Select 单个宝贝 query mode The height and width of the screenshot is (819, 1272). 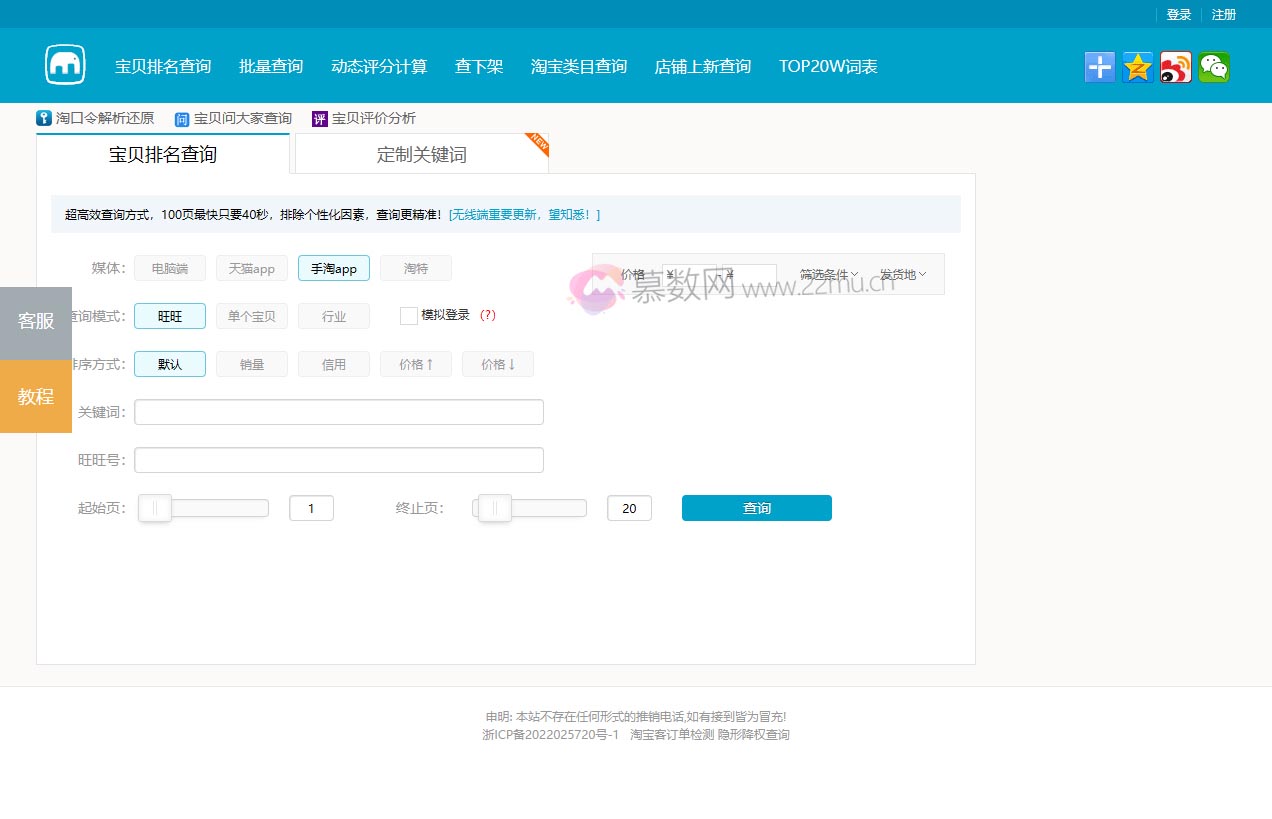coord(251,316)
